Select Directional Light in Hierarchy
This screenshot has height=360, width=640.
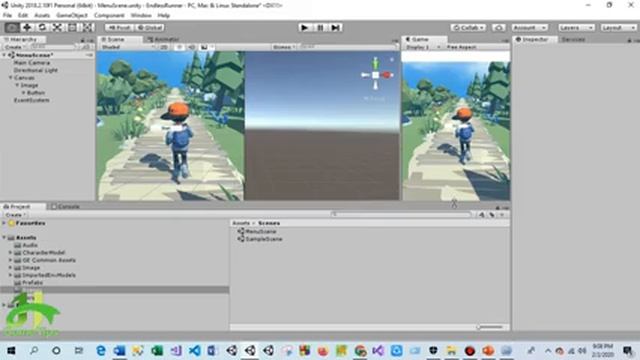point(36,70)
